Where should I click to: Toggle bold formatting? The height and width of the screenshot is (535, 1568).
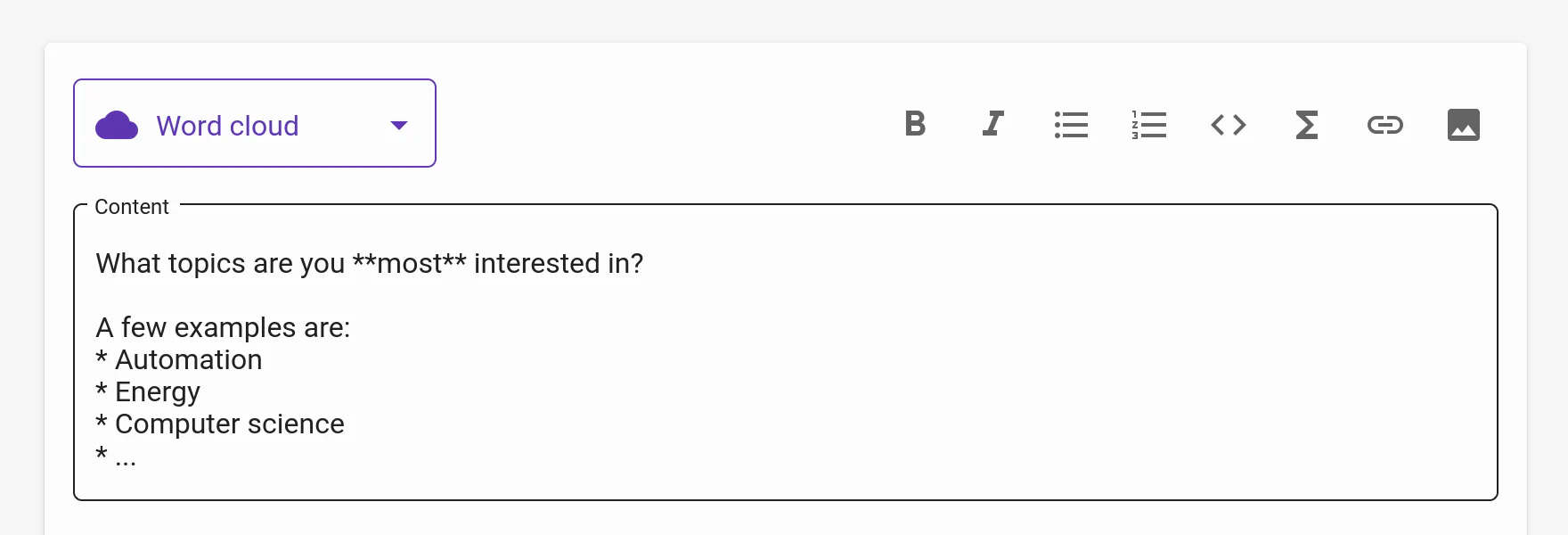point(915,124)
